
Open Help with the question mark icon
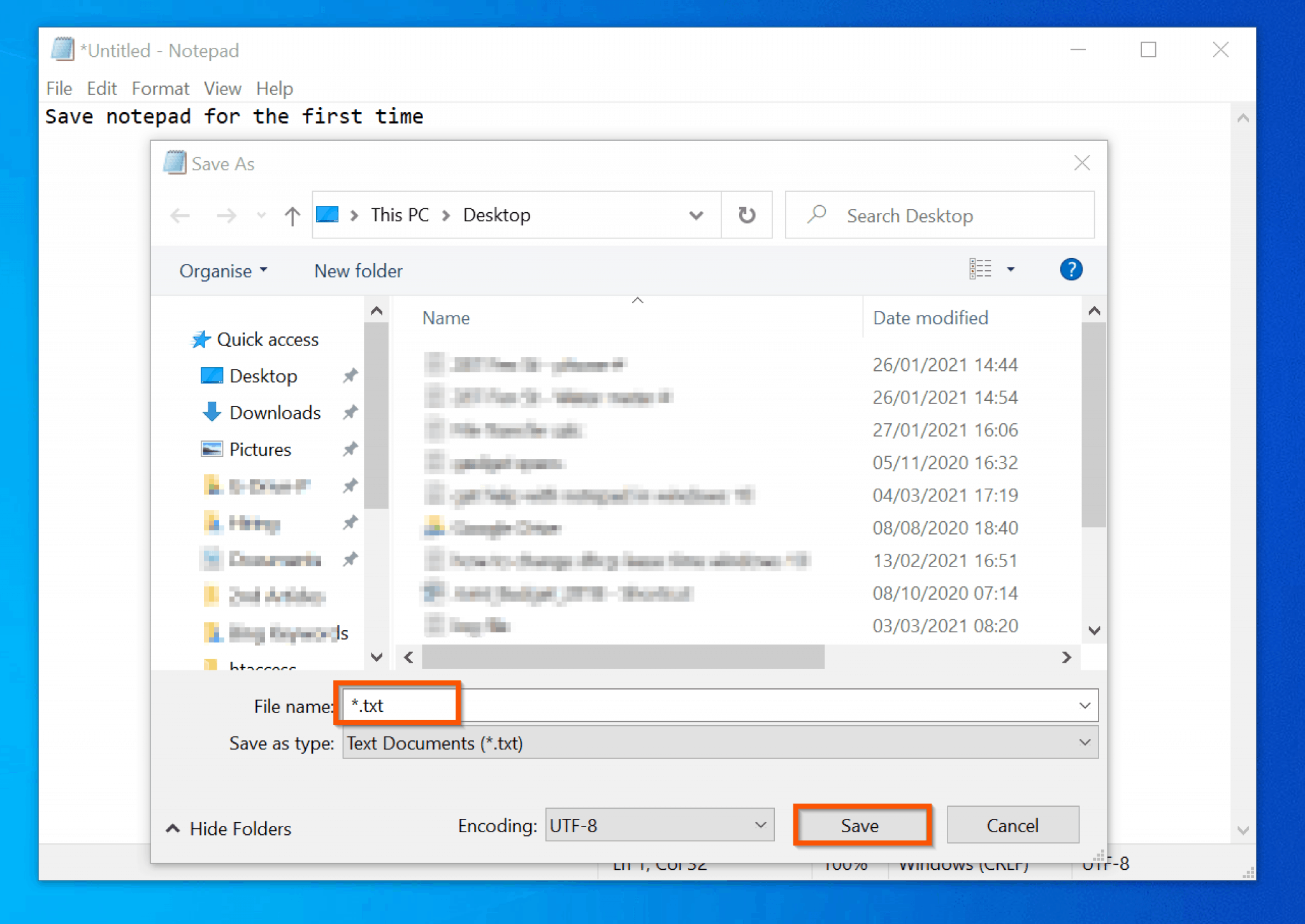click(x=1071, y=269)
